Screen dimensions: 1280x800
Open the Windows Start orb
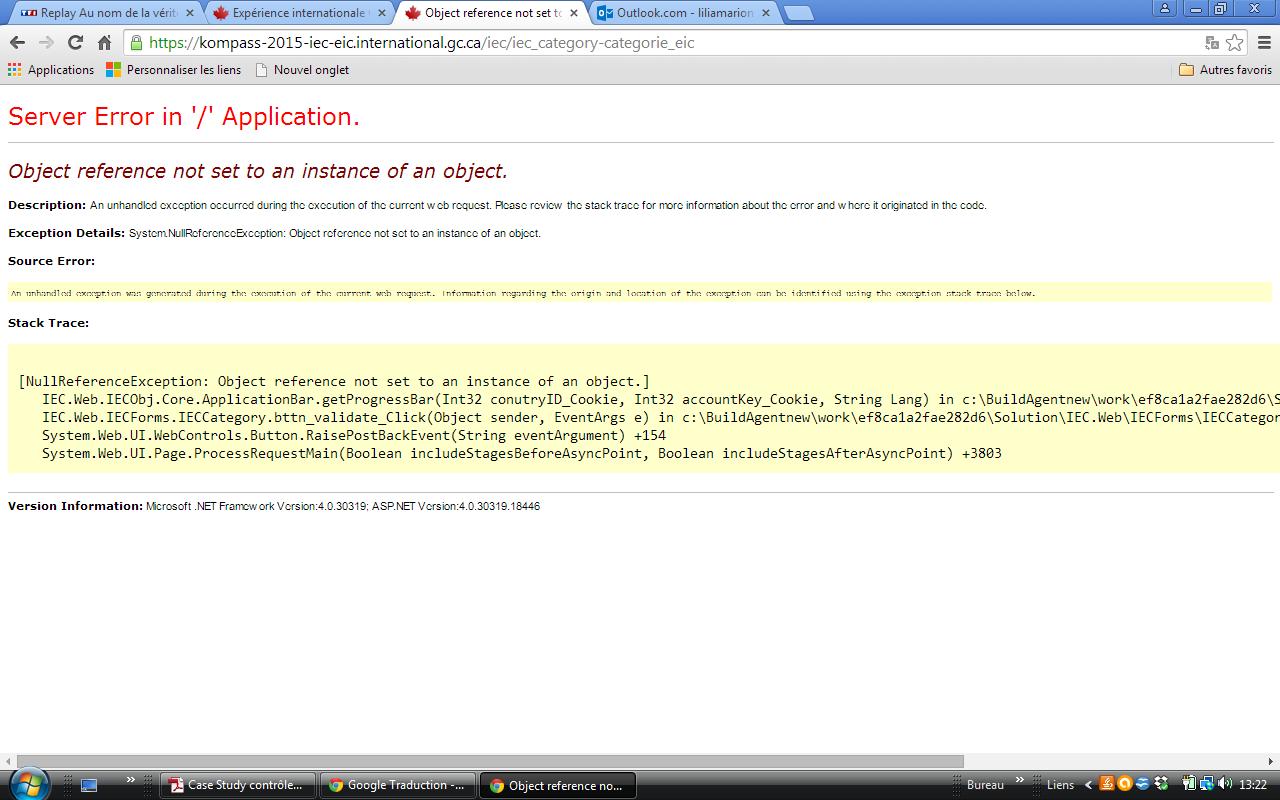coord(27,783)
